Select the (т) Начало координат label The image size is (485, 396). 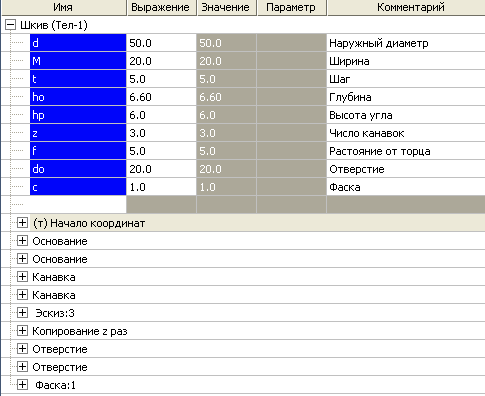pos(89,223)
